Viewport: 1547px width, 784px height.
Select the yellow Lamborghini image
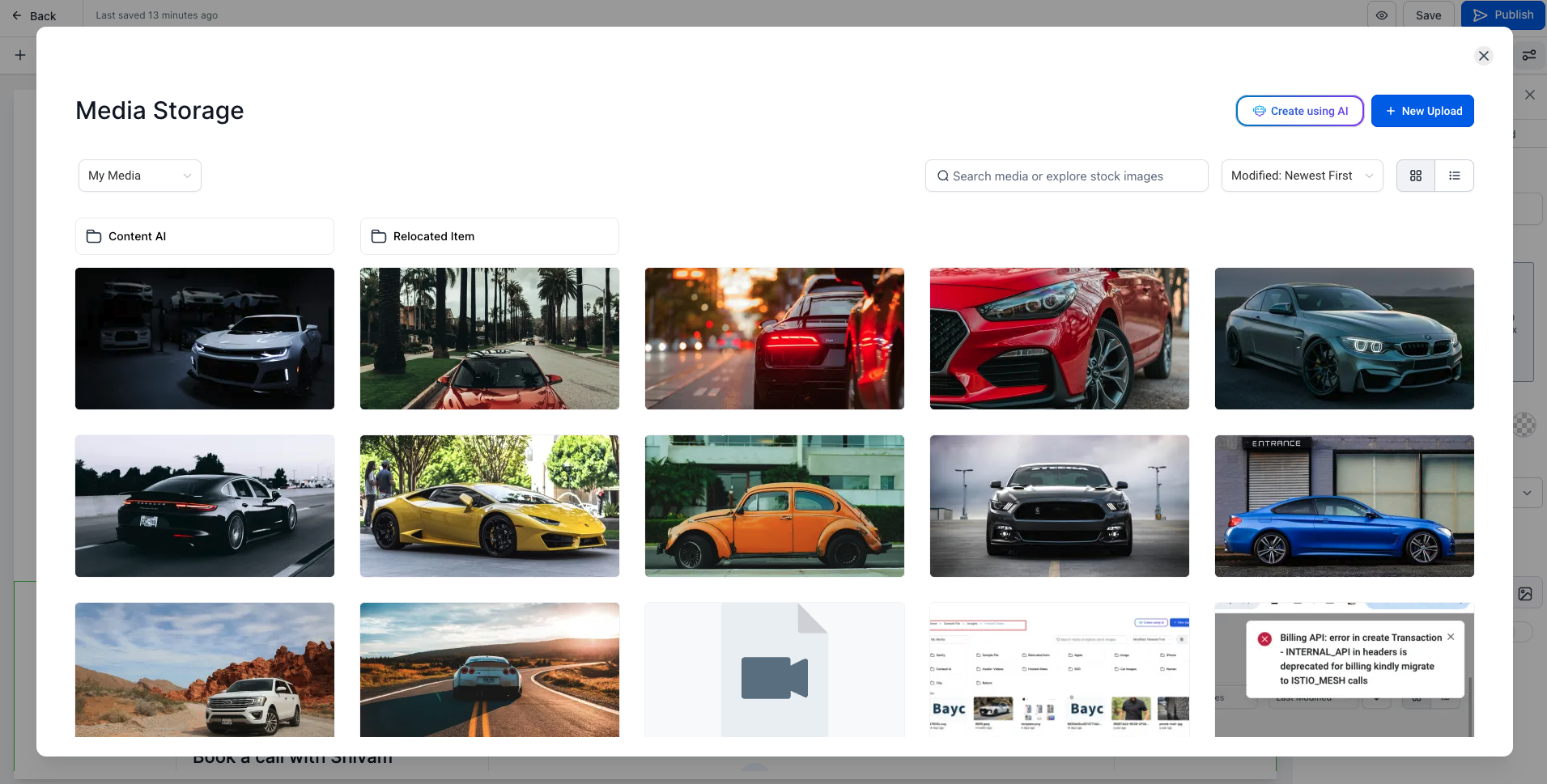pyautogui.click(x=490, y=506)
